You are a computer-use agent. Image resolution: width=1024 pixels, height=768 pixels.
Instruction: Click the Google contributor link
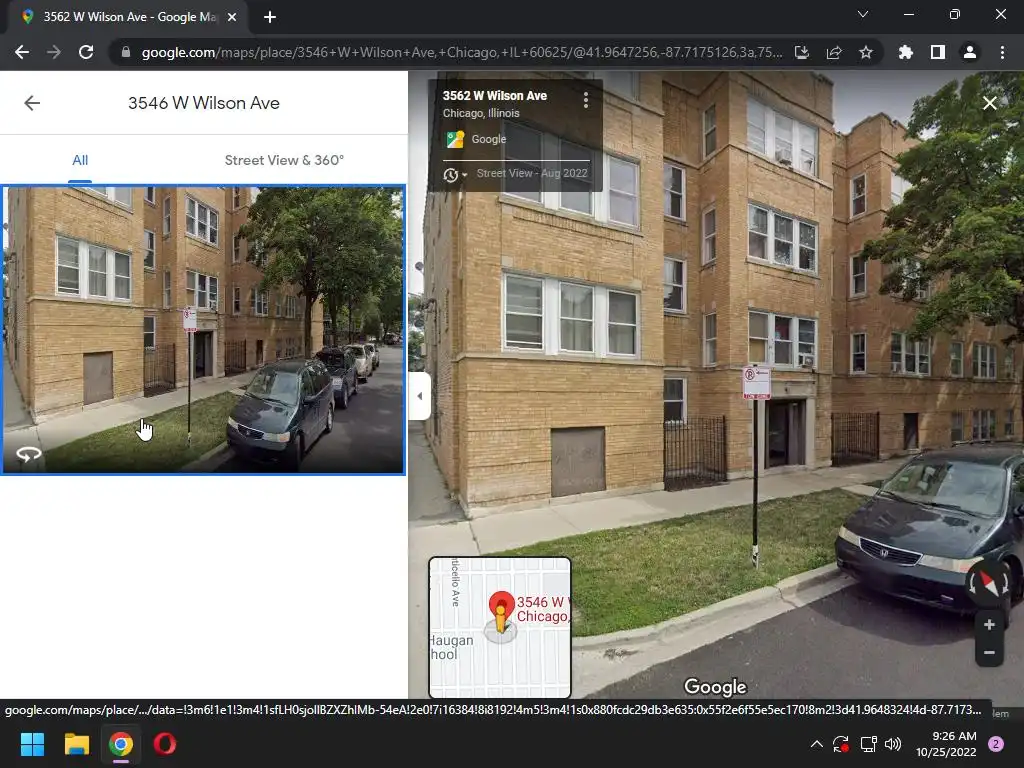(x=488, y=139)
